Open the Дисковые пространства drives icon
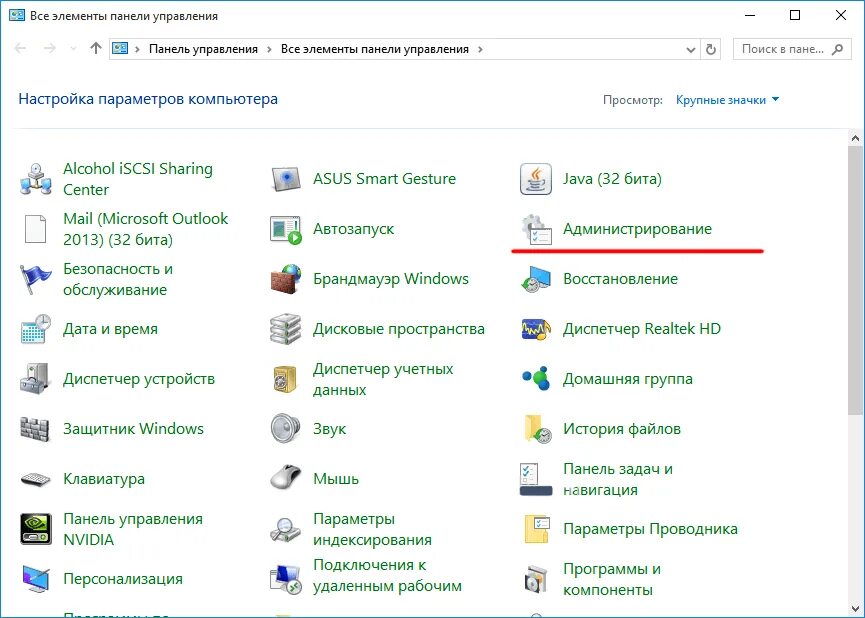Viewport: 865px width, 618px height. click(x=285, y=329)
